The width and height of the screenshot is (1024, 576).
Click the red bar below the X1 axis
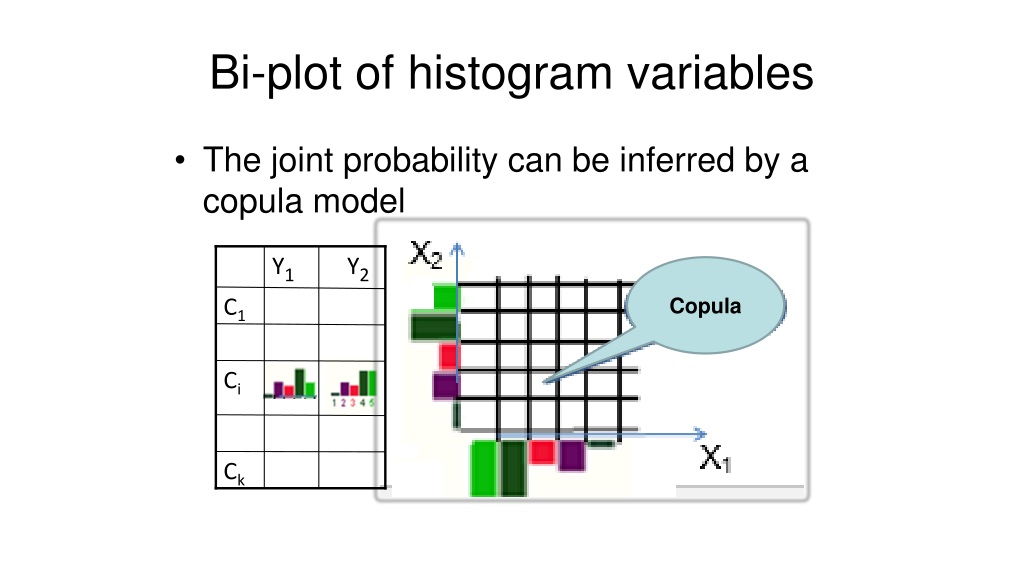point(542,451)
